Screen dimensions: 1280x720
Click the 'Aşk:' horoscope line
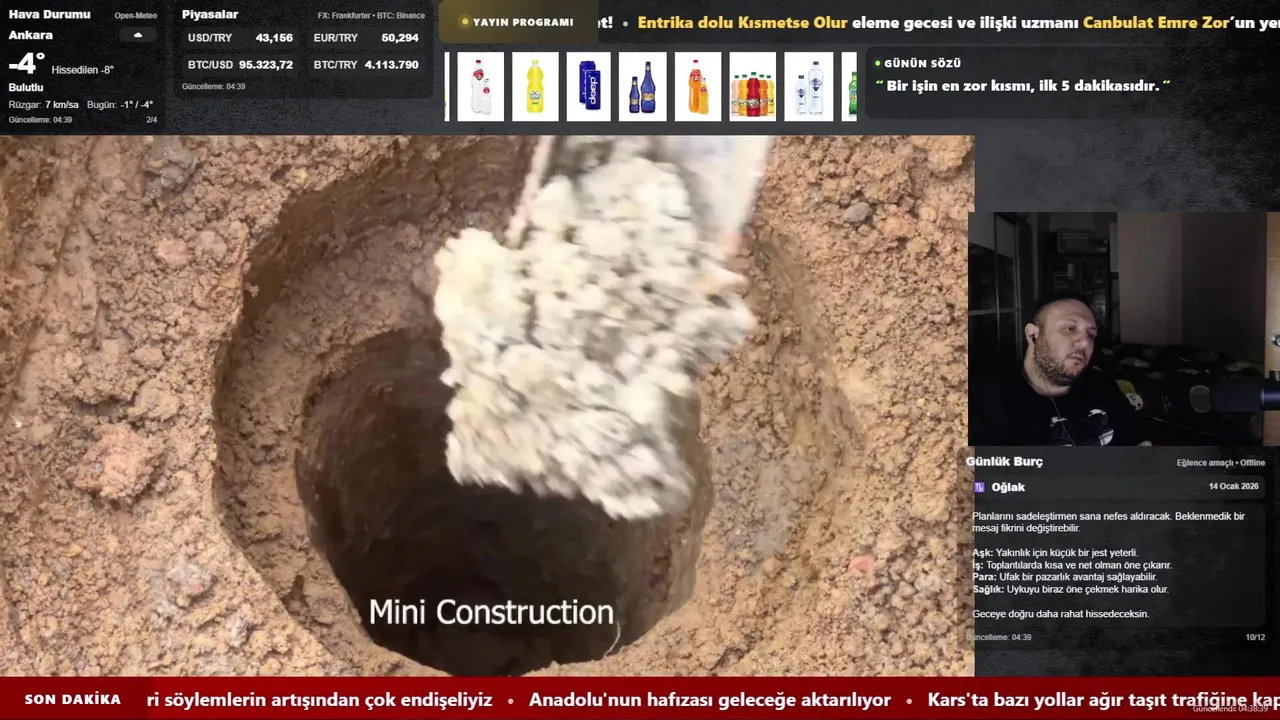click(x=1055, y=553)
